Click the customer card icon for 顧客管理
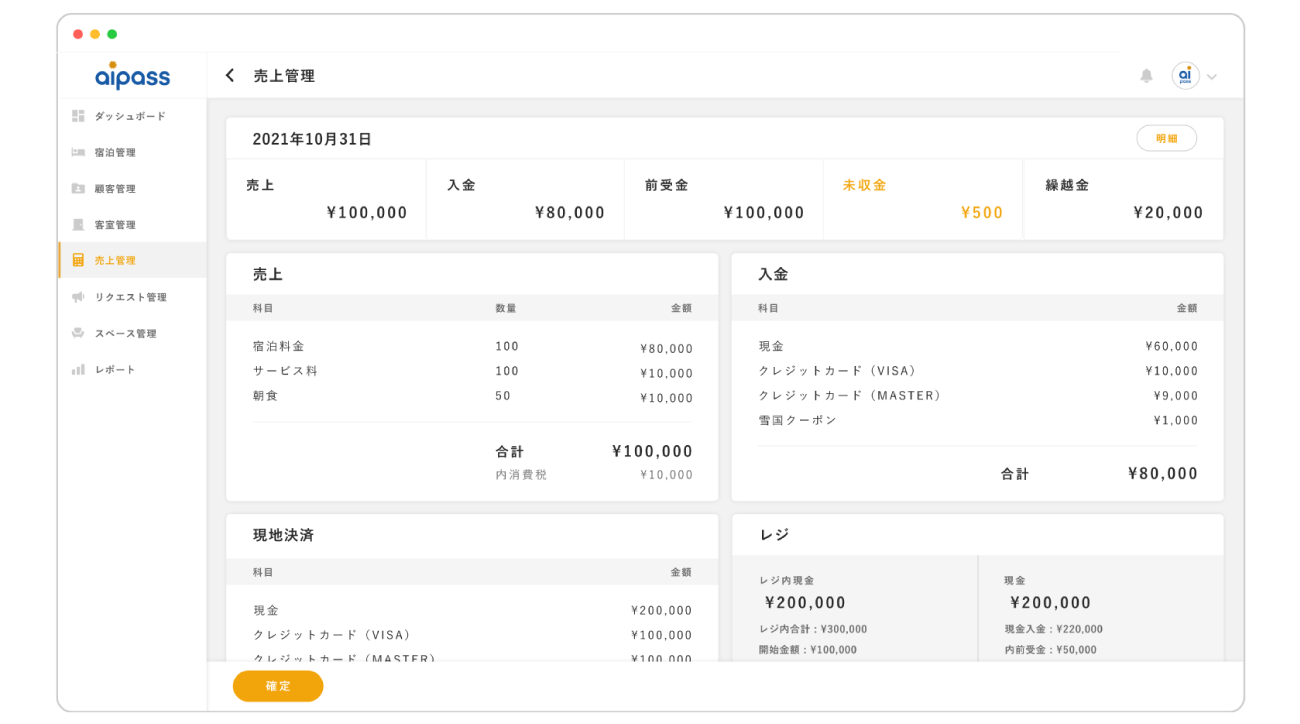This screenshot has width=1300, height=724. click(78, 189)
